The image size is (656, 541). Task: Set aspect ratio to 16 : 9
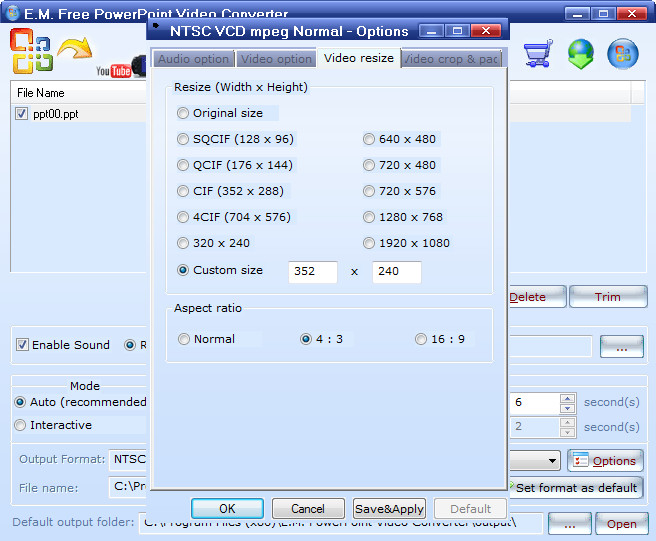[x=421, y=338]
